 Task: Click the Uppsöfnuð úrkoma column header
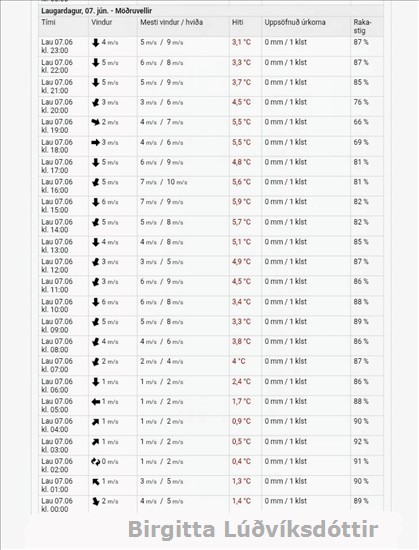tap(295, 22)
